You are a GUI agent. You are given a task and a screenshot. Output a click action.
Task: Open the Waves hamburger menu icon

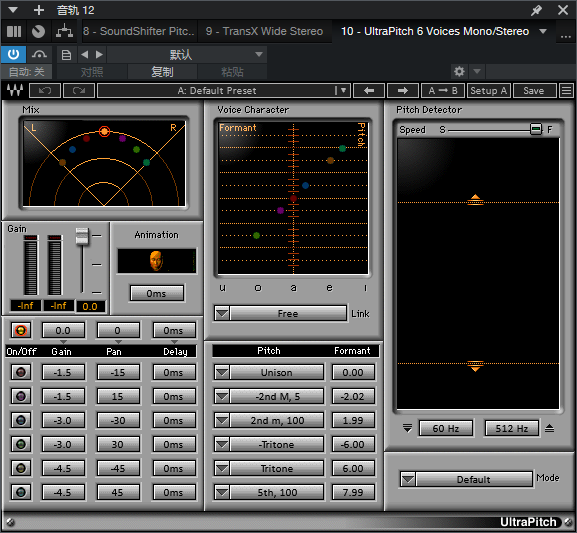(567, 91)
